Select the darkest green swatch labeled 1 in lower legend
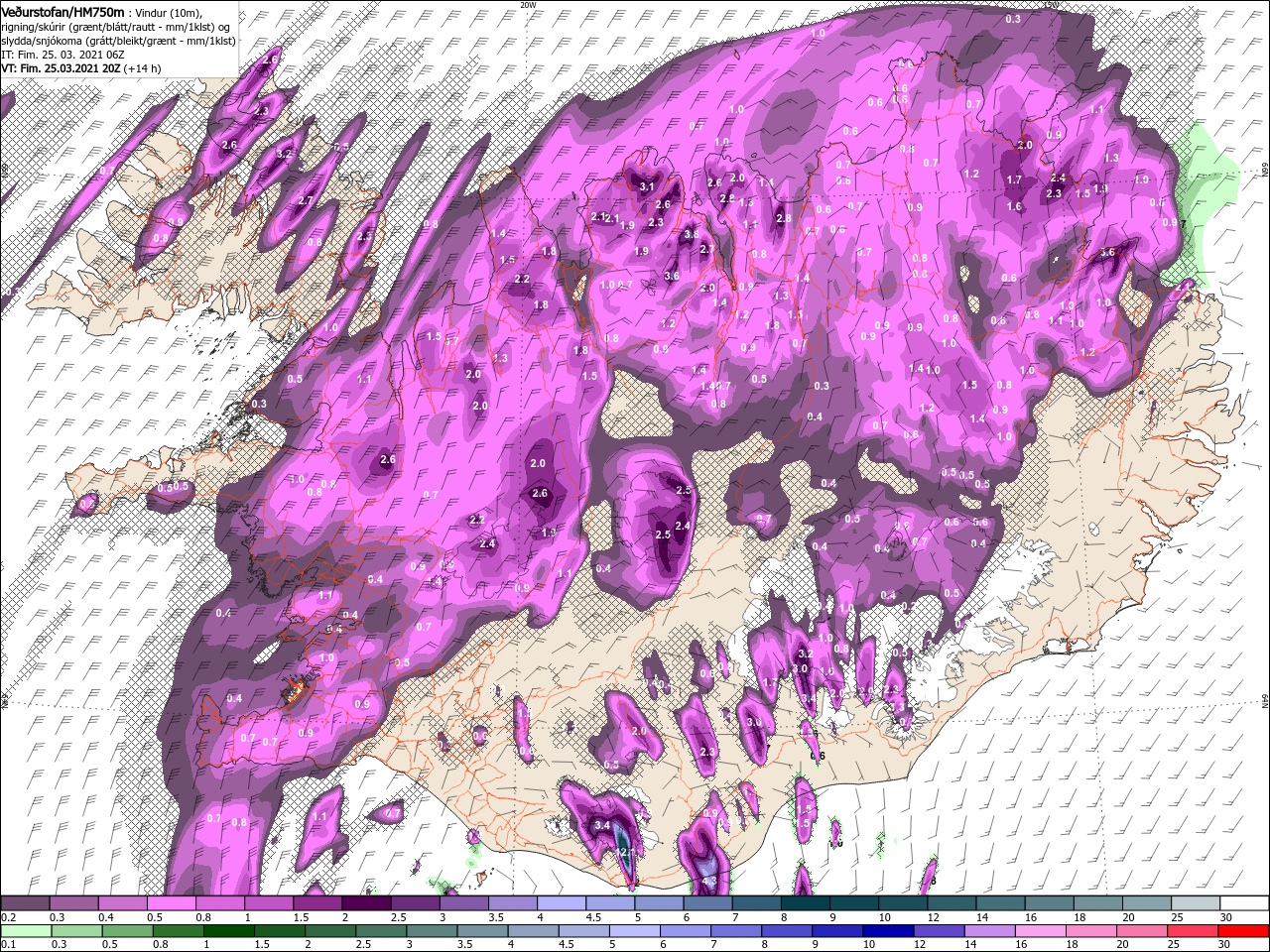1270x952 pixels. tap(229, 930)
